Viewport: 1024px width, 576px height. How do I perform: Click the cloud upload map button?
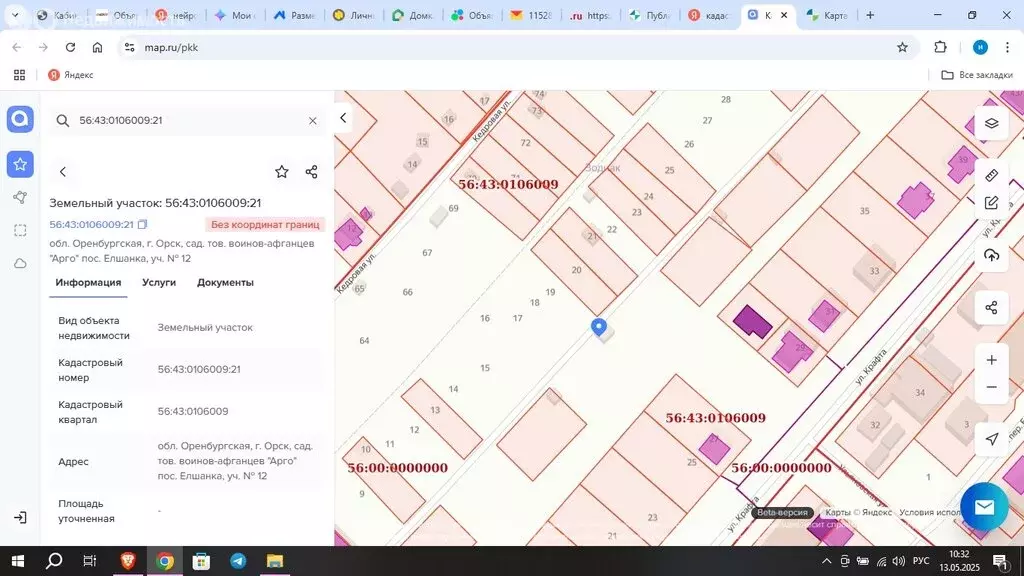click(x=991, y=255)
